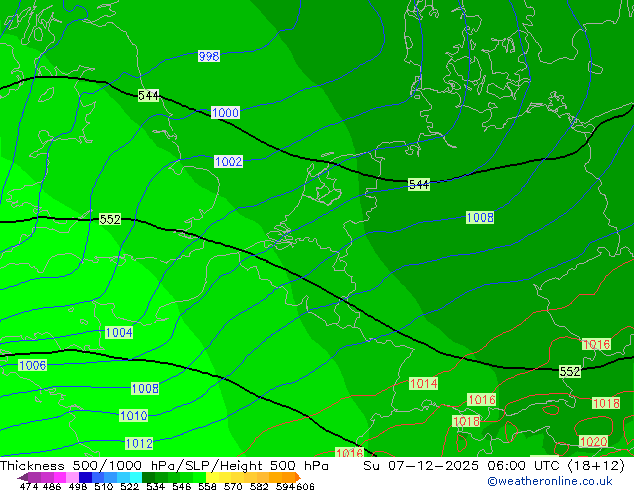Open the weatheronline.co.uk copyright link
This screenshot has width=634, height=490.
[549, 481]
